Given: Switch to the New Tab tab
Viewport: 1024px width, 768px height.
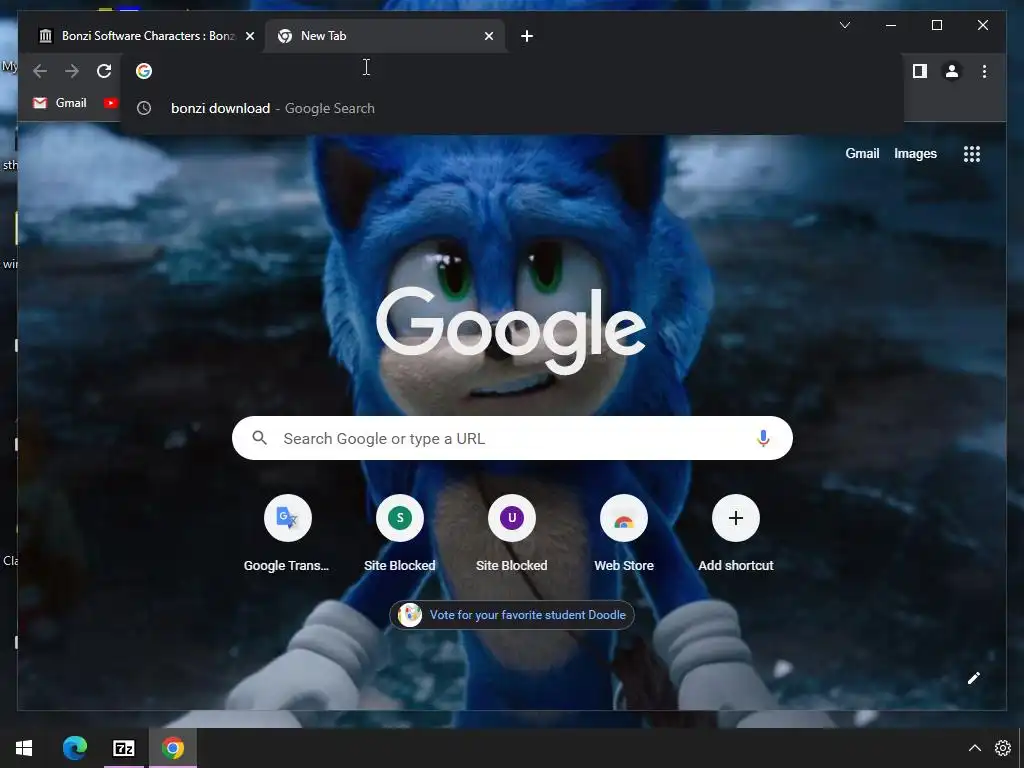Looking at the screenshot, I should (385, 36).
